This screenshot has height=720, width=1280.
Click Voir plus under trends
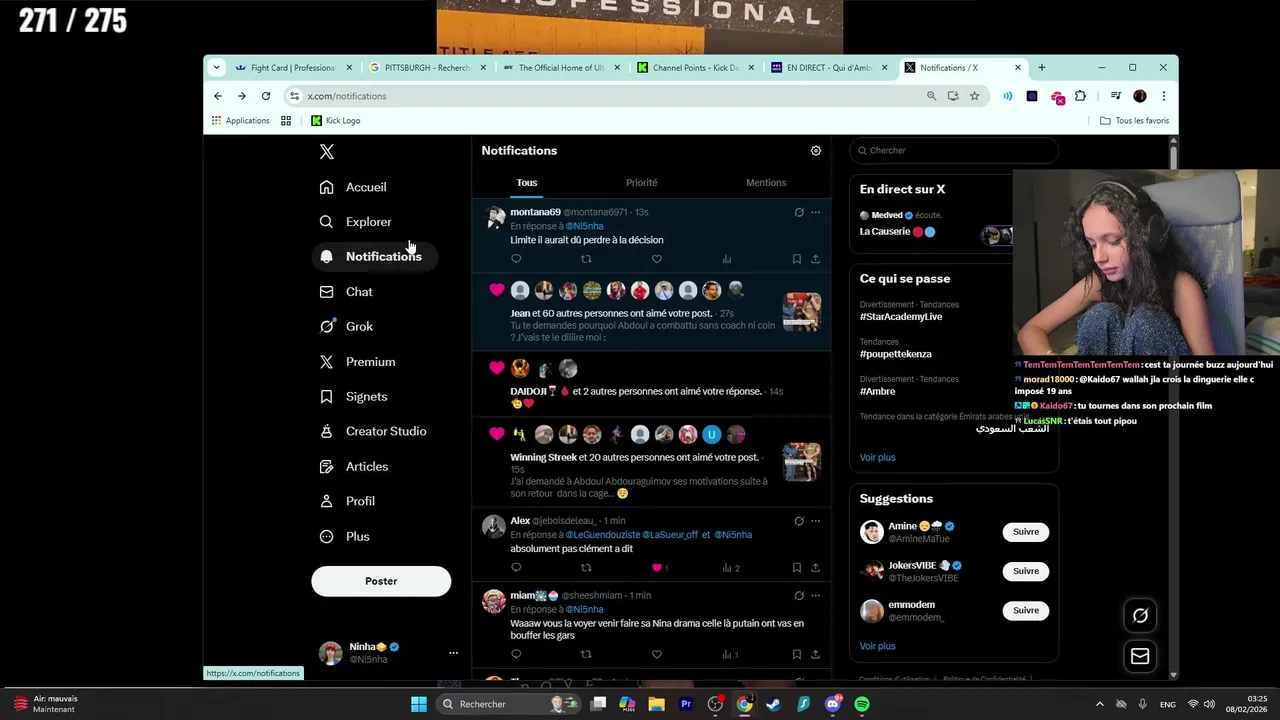(878, 458)
